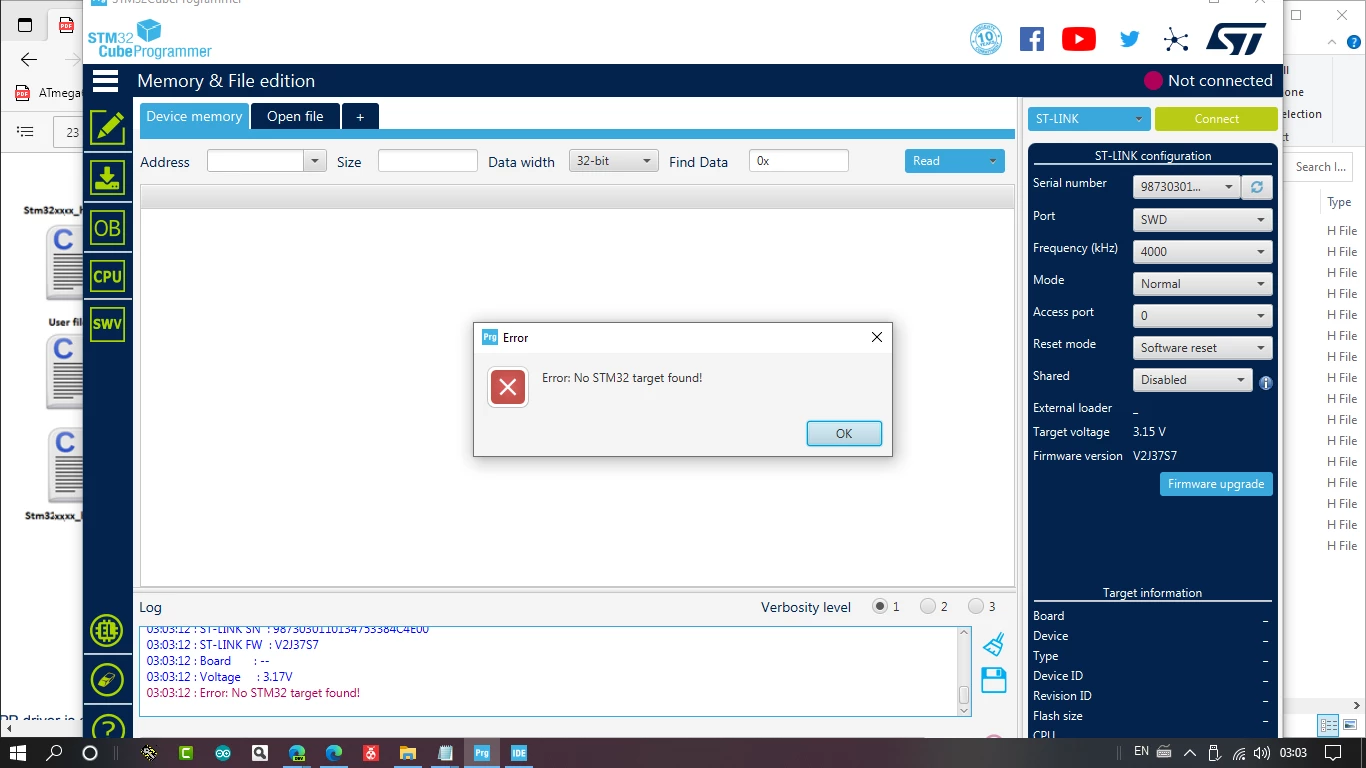Refresh the ST-LINK serial number list
The width and height of the screenshot is (1366, 768).
(x=1256, y=187)
